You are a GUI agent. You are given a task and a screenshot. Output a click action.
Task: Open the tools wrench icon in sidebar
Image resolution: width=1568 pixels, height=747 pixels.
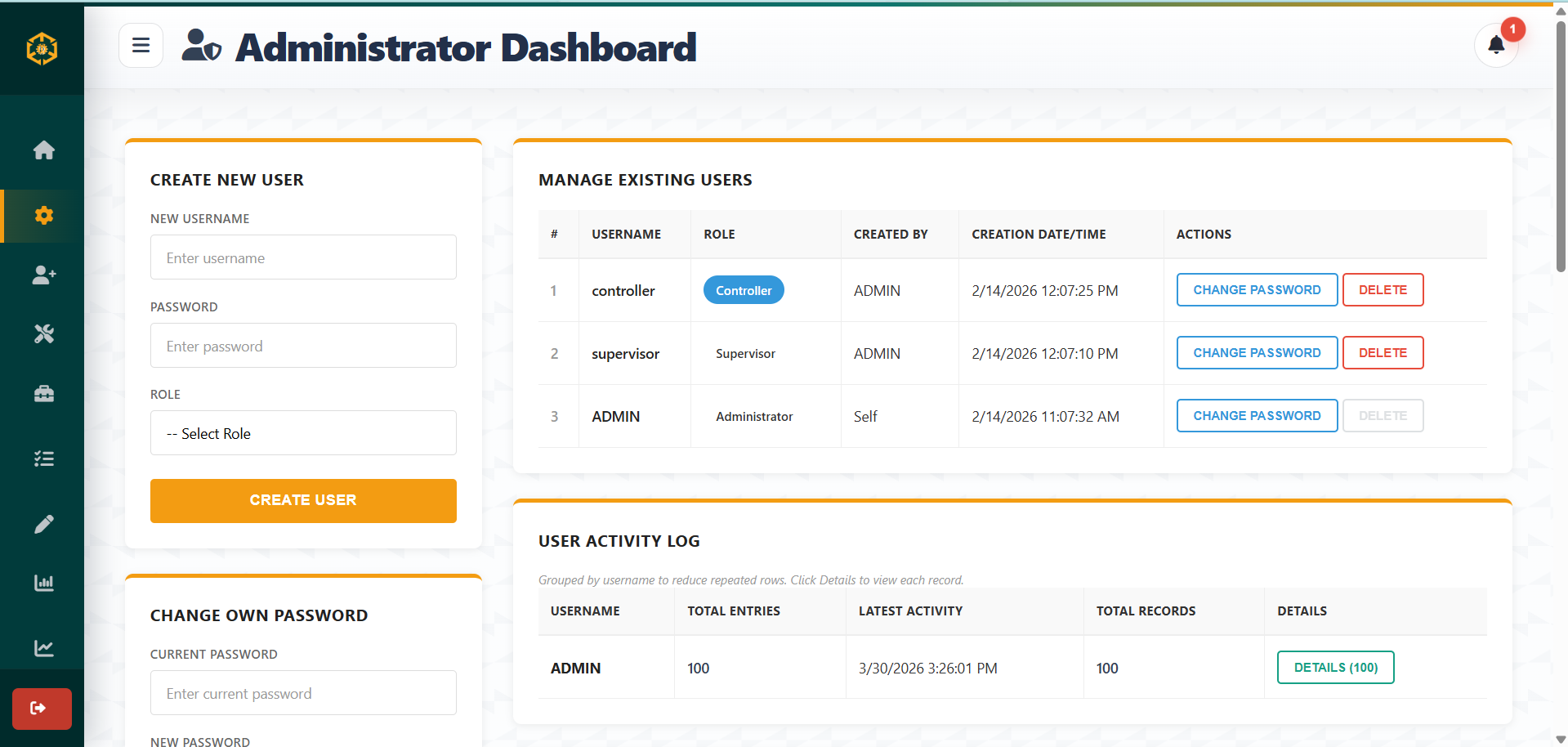[x=44, y=333]
